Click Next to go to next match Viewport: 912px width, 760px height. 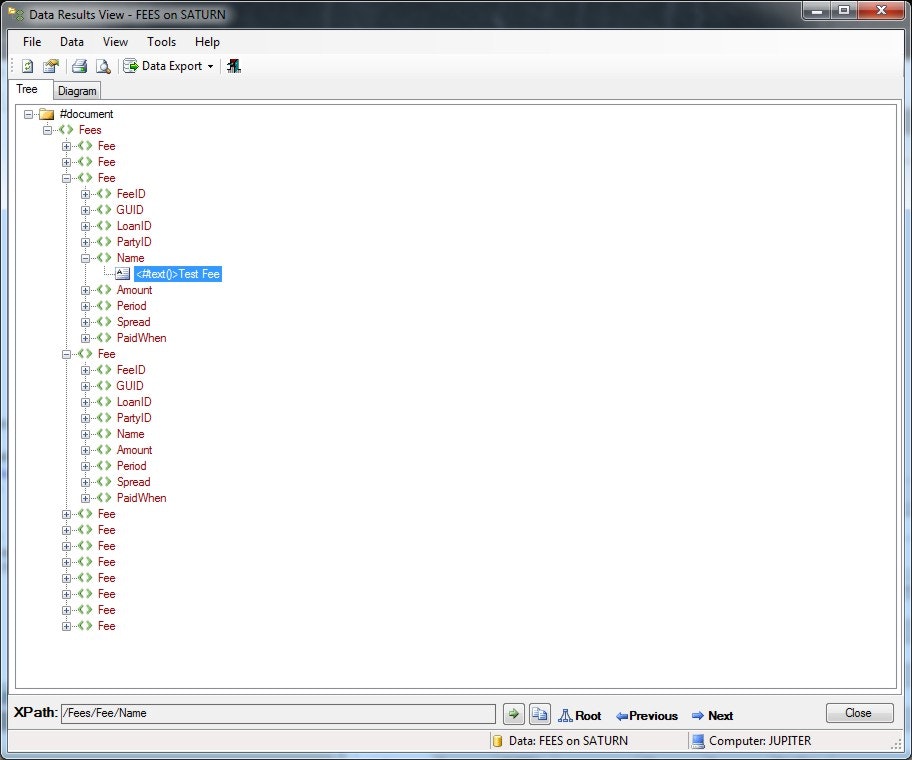tap(712, 715)
